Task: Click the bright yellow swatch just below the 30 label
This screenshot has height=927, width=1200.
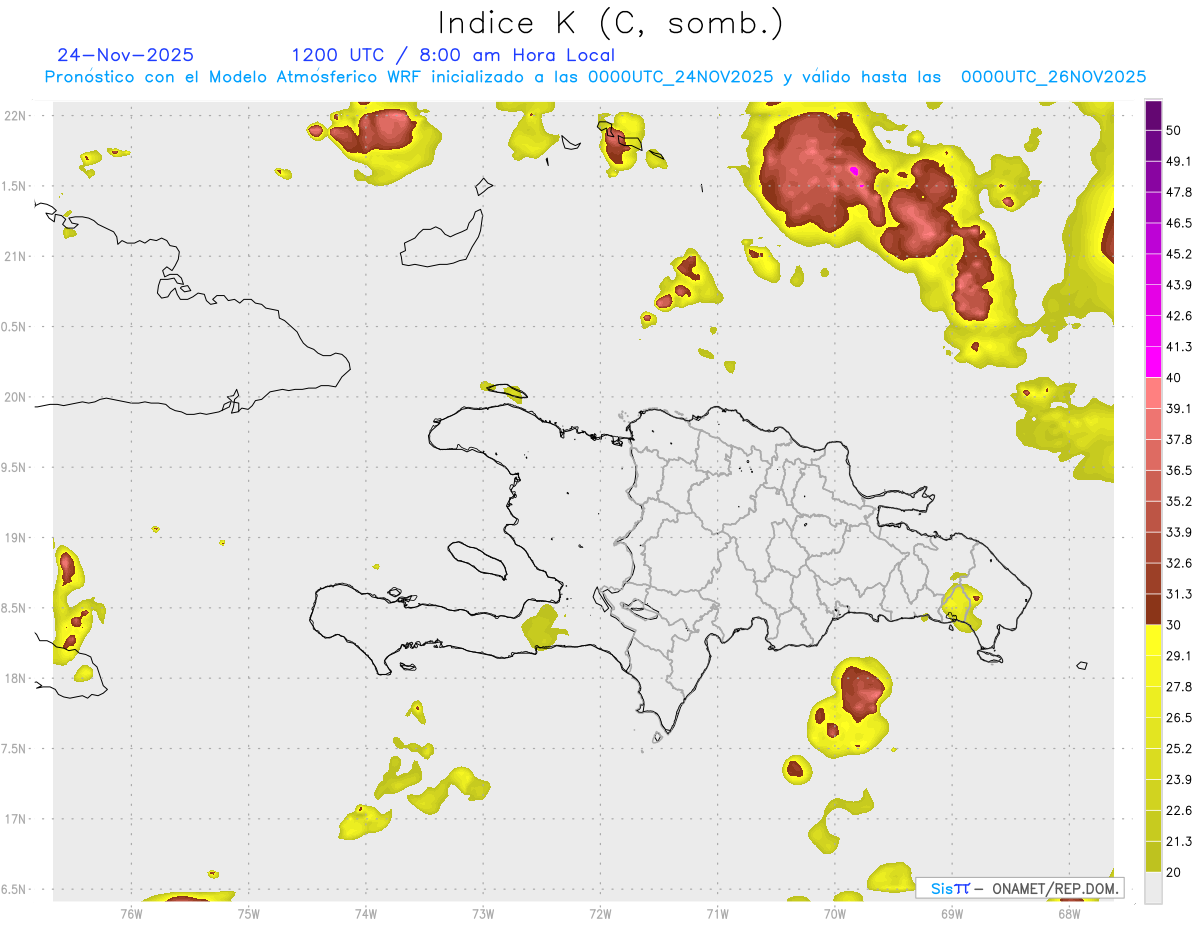Action: coord(1153,640)
